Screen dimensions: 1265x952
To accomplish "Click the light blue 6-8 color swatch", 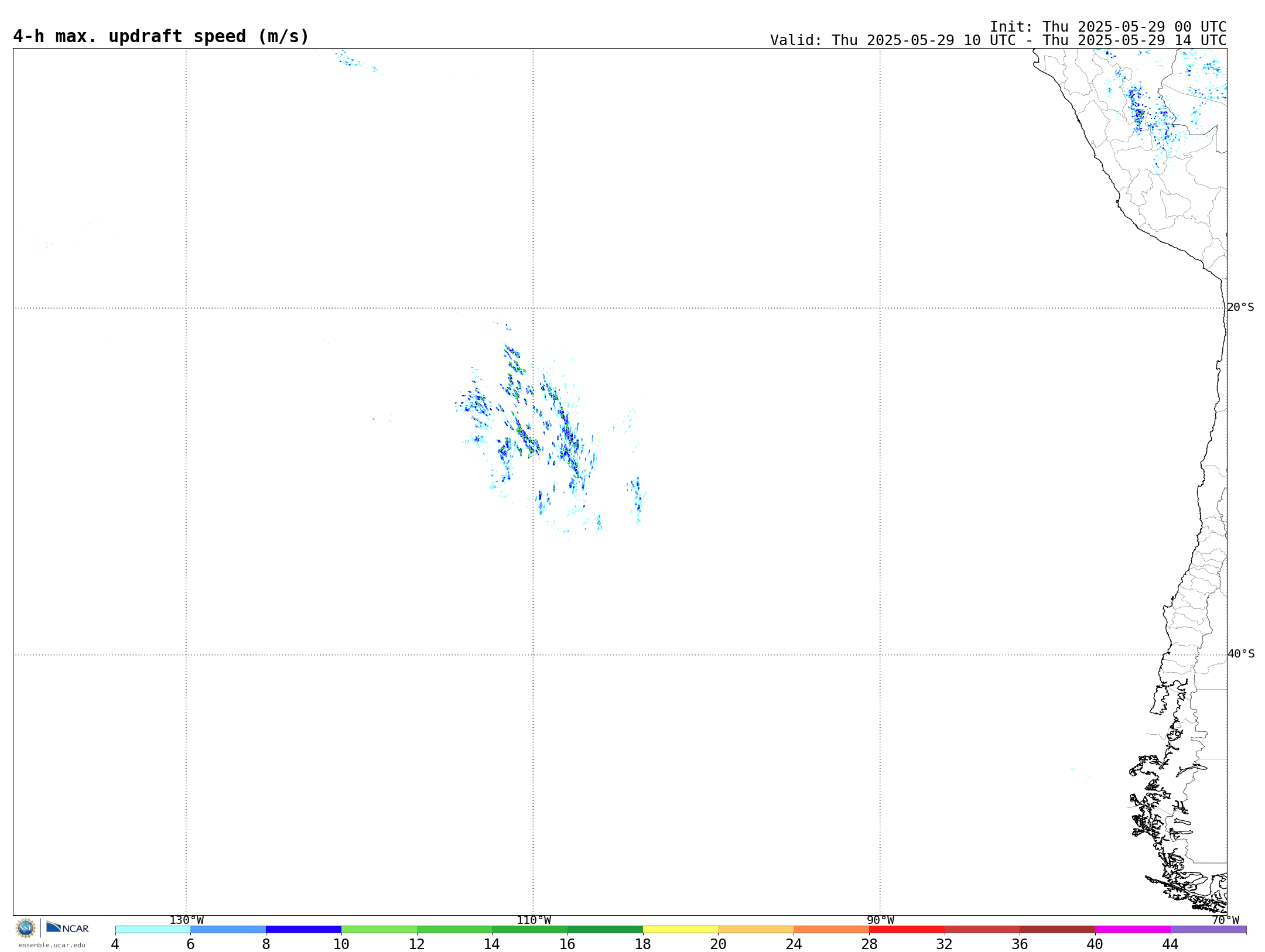I will pyautogui.click(x=228, y=929).
